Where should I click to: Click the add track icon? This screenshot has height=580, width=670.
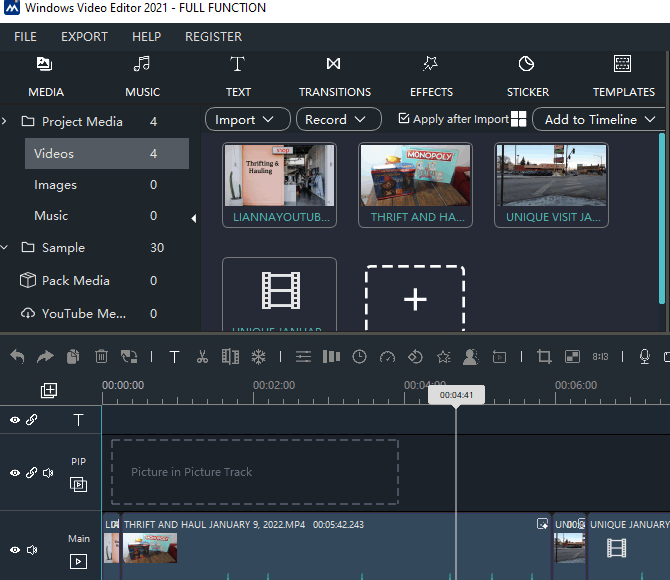[49, 390]
